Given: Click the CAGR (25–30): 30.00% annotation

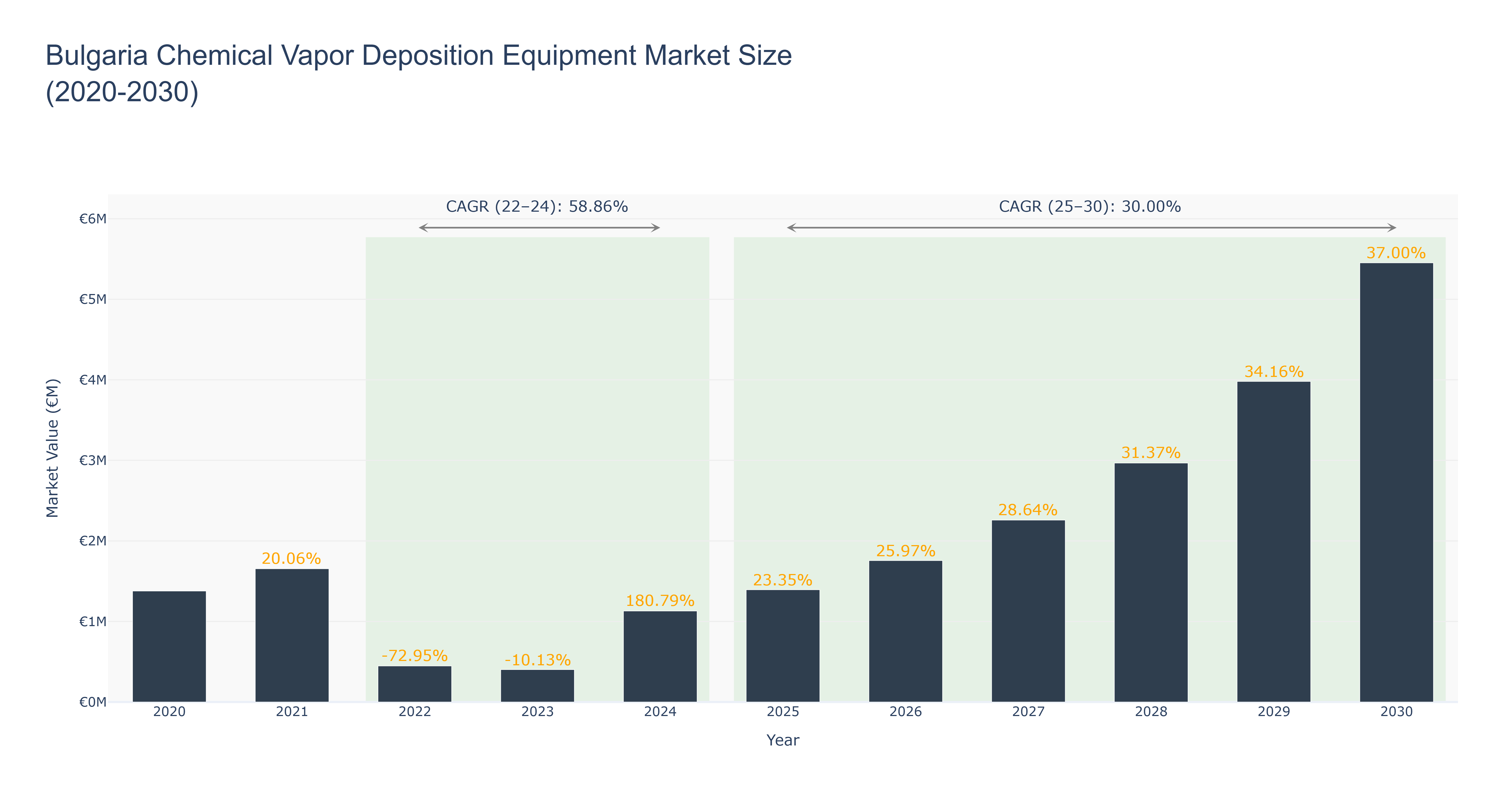Looking at the screenshot, I should (x=1089, y=207).
